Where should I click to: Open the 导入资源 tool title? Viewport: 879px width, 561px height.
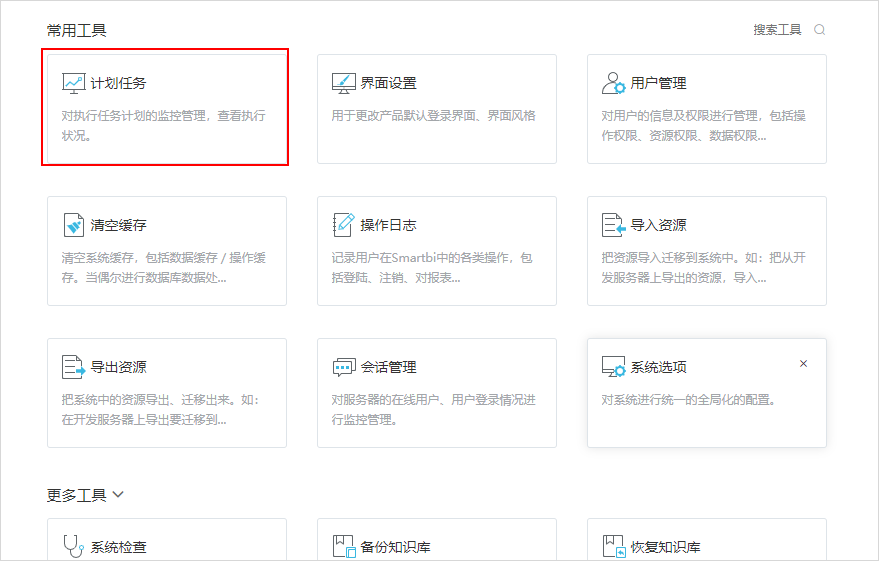(658, 225)
